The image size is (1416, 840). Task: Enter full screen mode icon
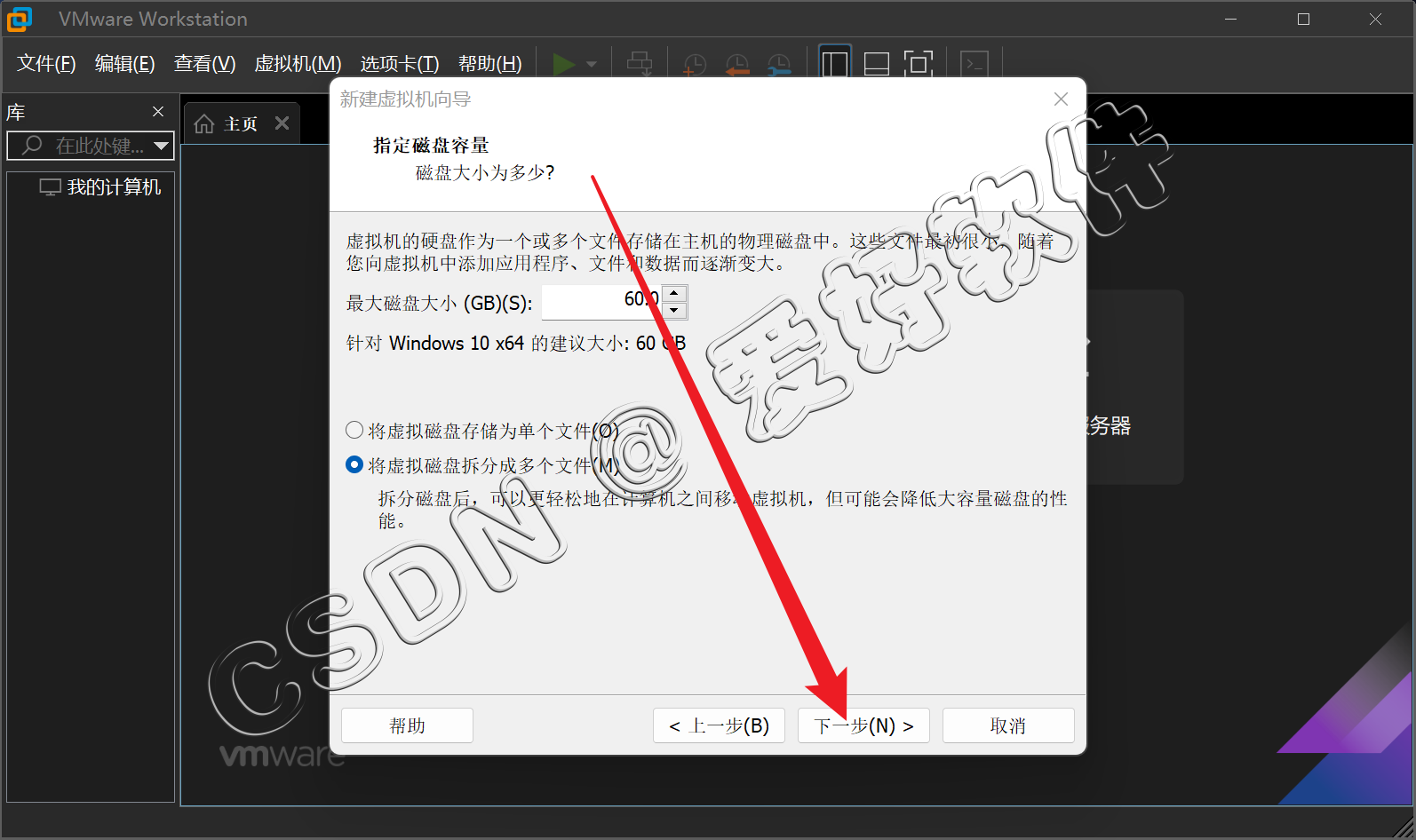tap(919, 64)
